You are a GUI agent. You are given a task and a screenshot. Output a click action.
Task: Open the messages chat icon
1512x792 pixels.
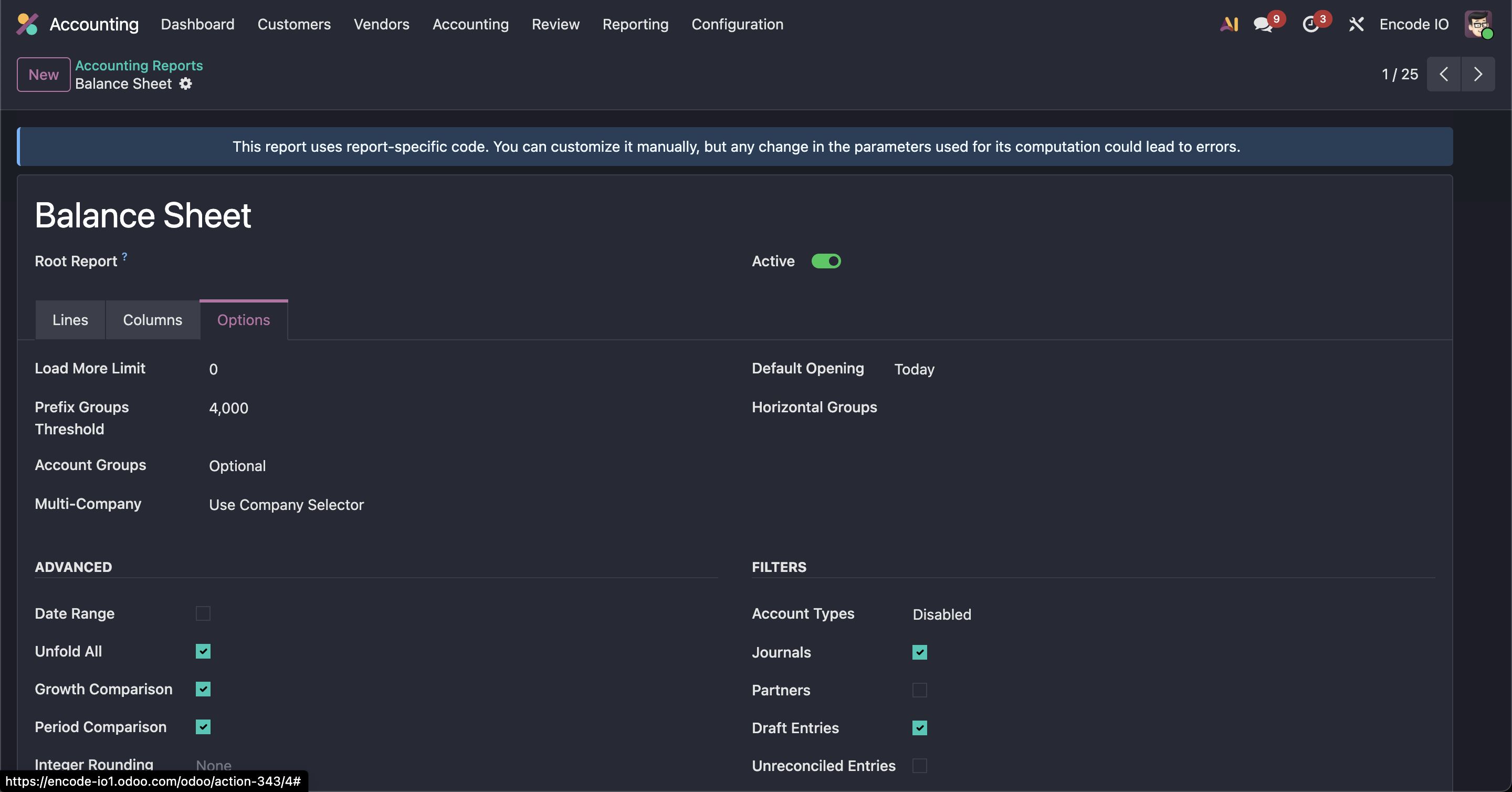1263,25
